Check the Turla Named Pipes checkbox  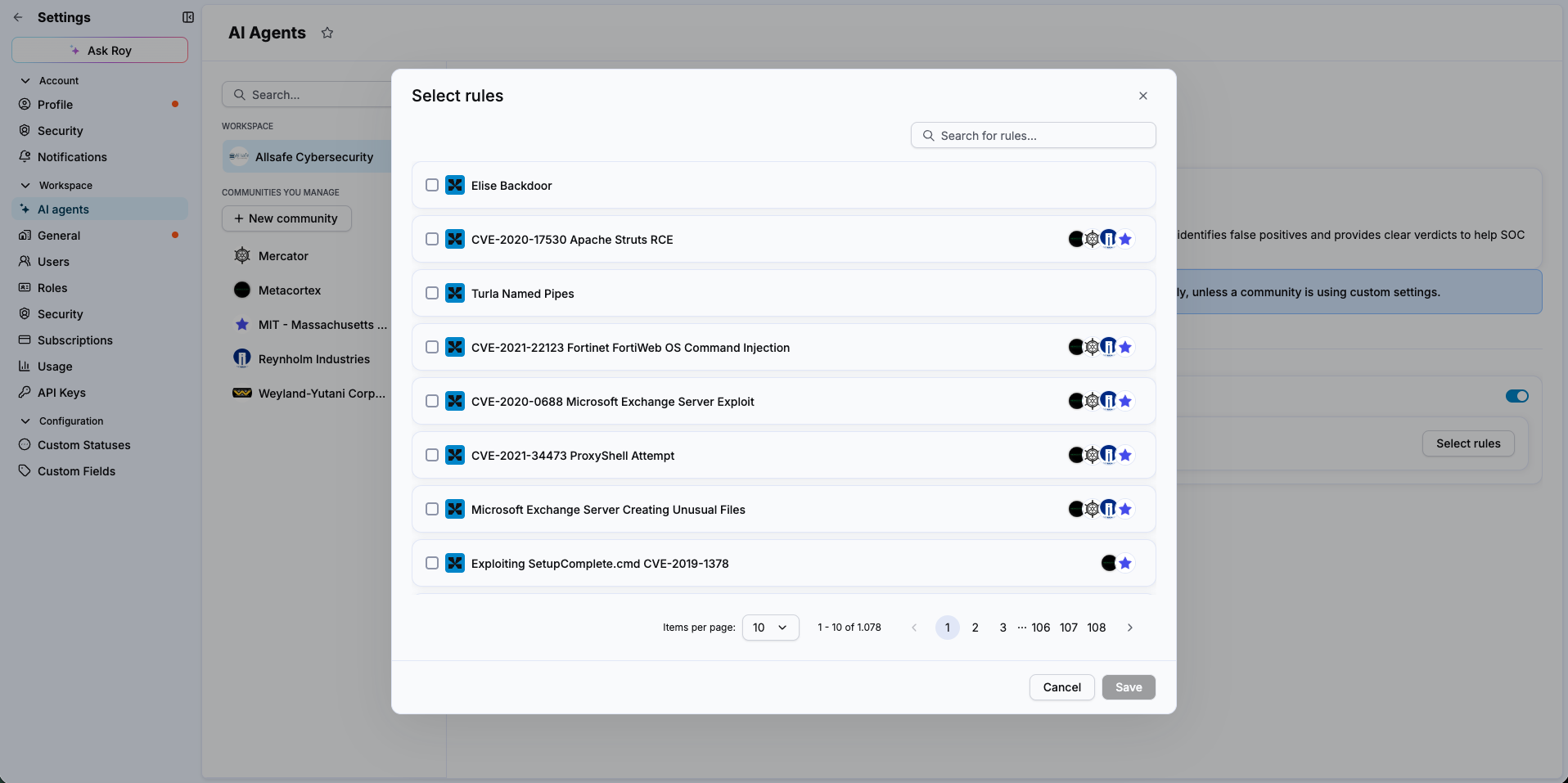tap(432, 294)
